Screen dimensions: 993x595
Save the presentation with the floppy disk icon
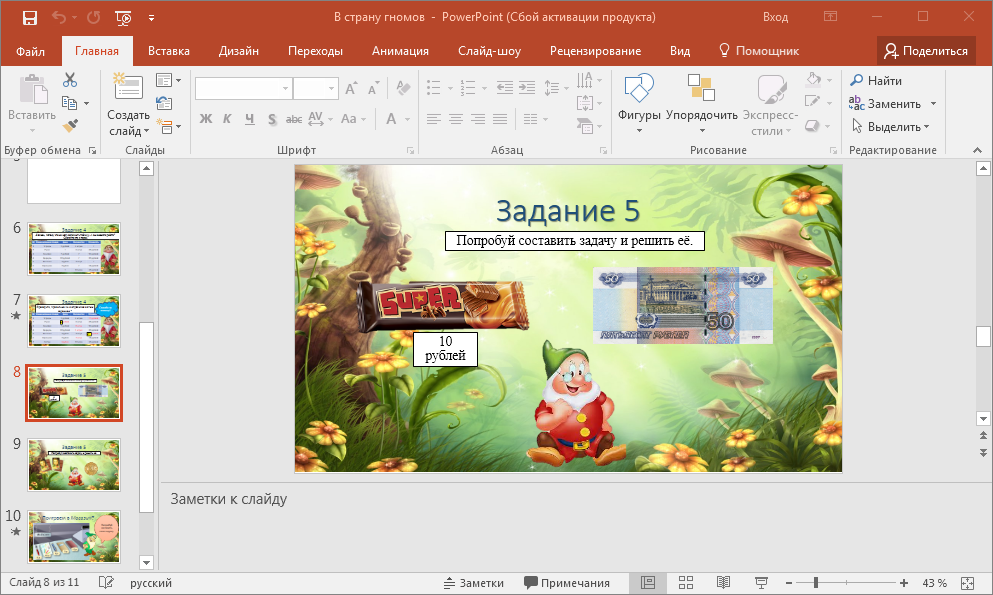tap(30, 18)
